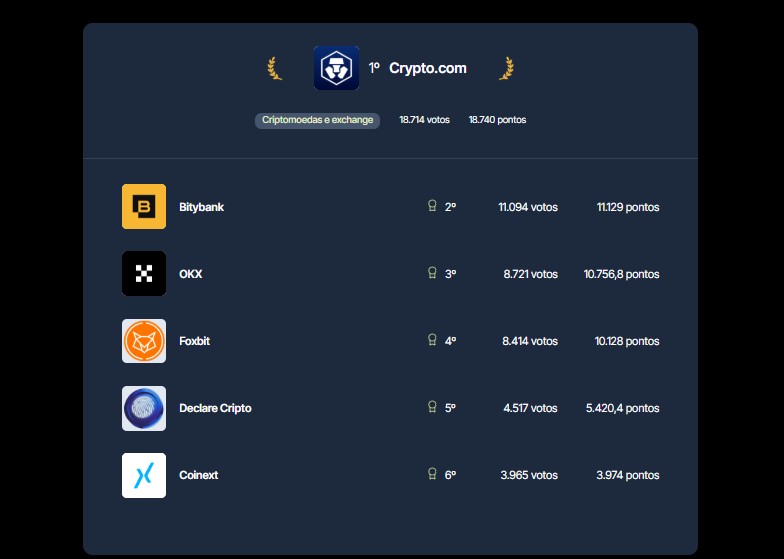This screenshot has width=784, height=559.
Task: Click the 18.740 pontos text
Action: 497,120
